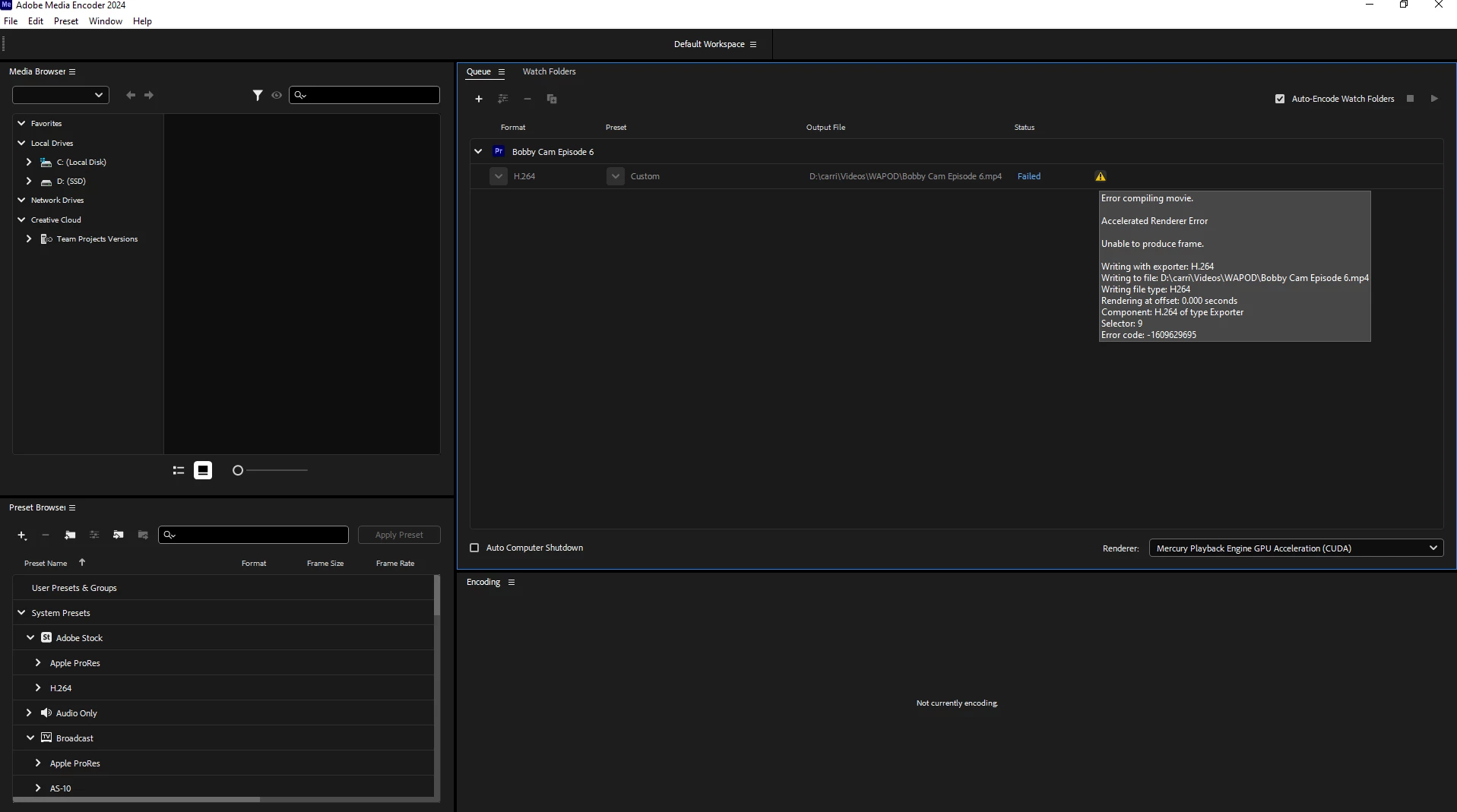Add an output to the queue item
This screenshot has width=1457, height=812.
point(503,99)
